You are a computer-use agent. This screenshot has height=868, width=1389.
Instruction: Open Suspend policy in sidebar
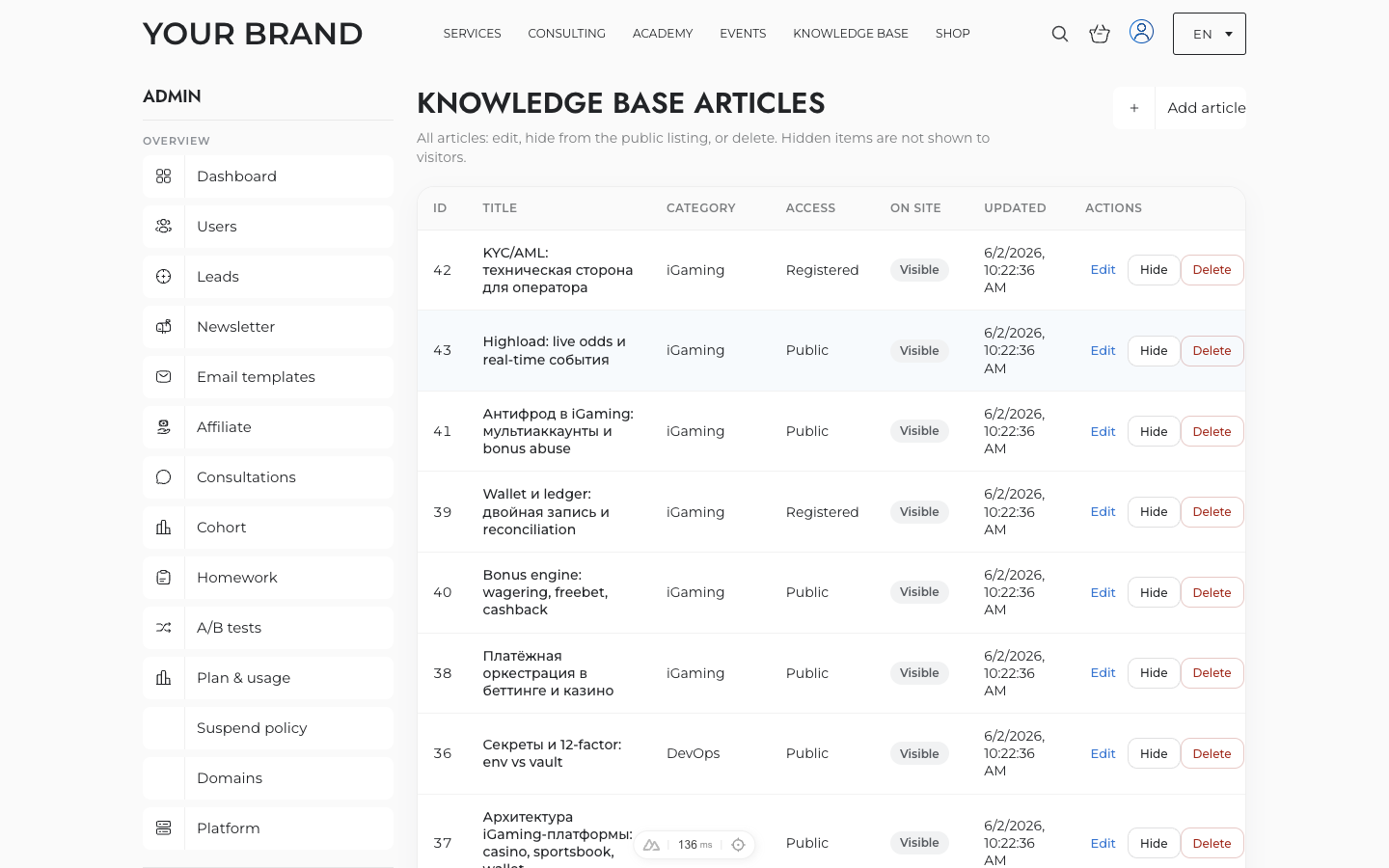click(268, 728)
